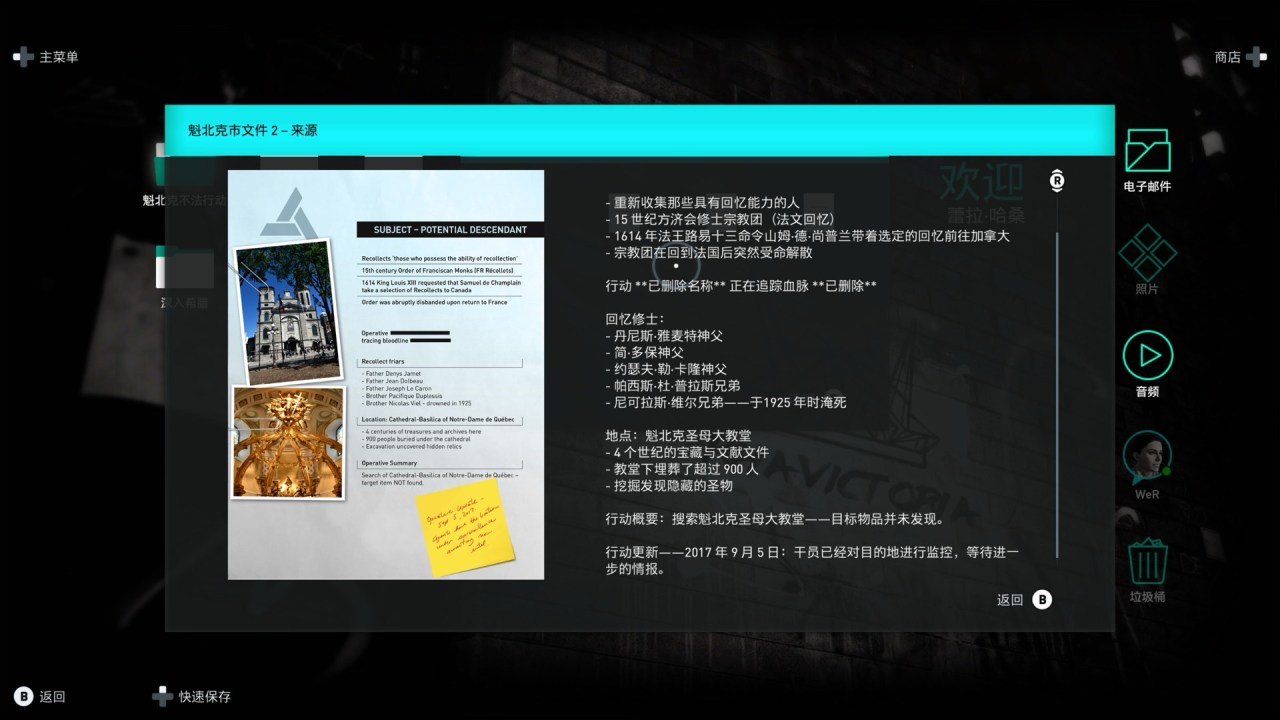Open the 商店 store button
Screen dimensions: 1280x720
[1240, 57]
